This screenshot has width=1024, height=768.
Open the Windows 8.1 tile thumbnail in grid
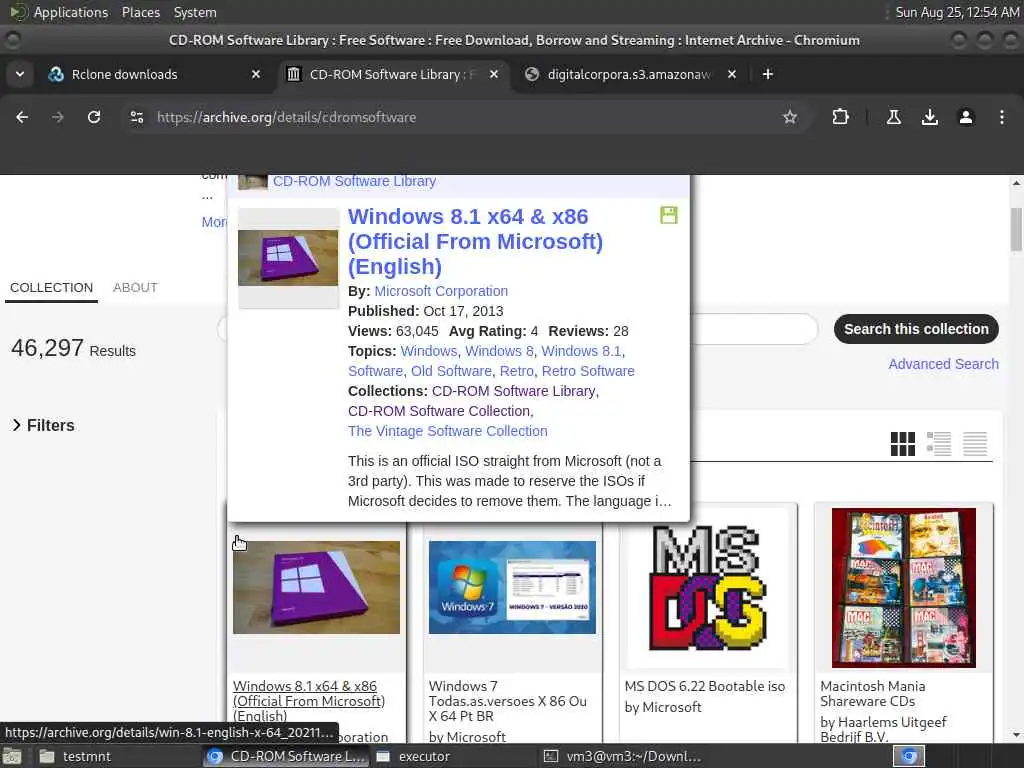[316, 587]
